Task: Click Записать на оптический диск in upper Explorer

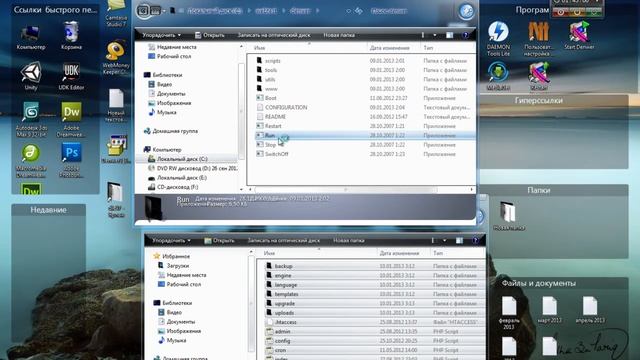Action: tap(274, 36)
